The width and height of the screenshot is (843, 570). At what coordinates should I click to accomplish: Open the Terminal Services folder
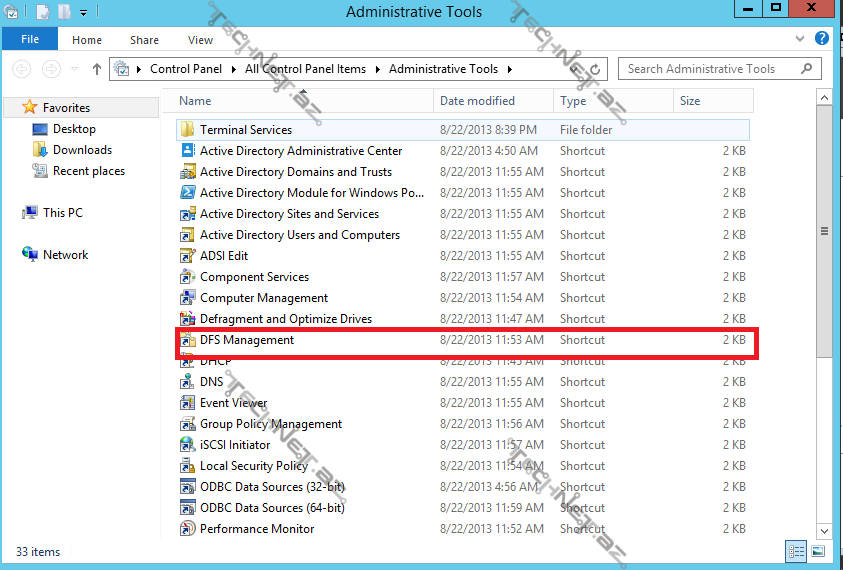(x=245, y=130)
